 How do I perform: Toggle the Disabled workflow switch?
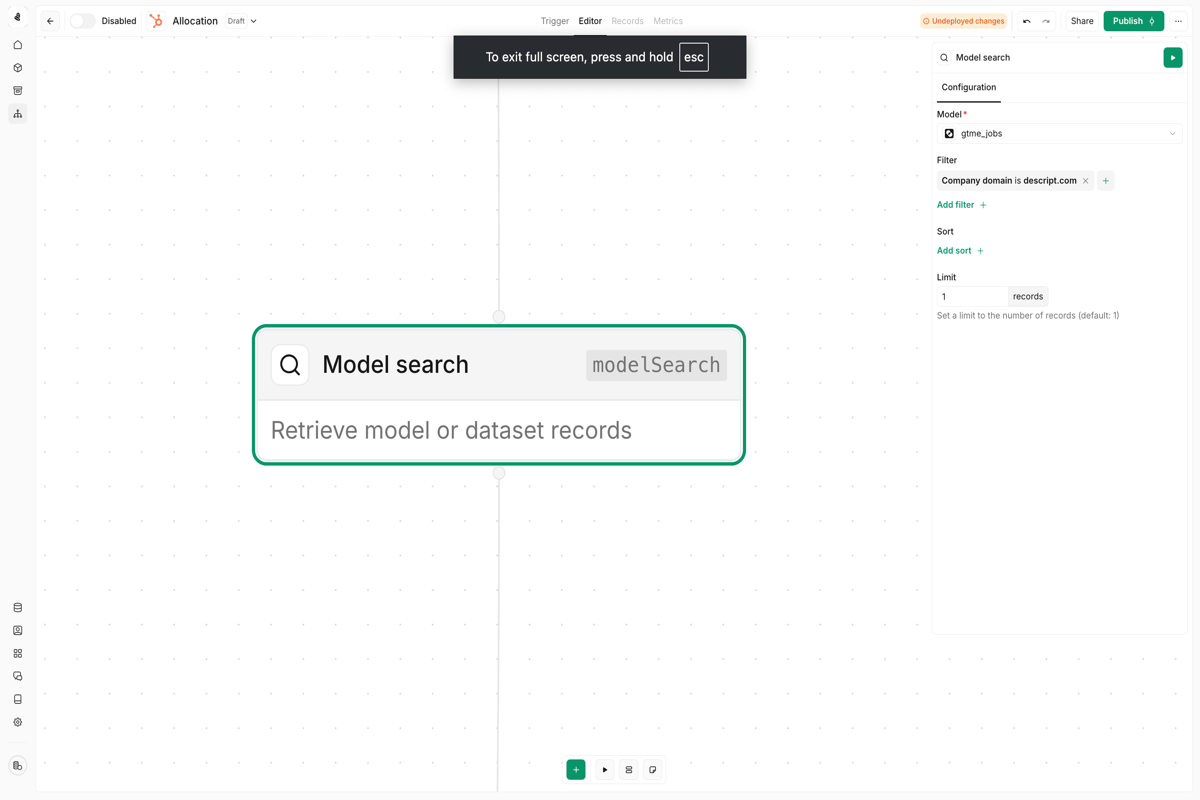tap(82, 21)
